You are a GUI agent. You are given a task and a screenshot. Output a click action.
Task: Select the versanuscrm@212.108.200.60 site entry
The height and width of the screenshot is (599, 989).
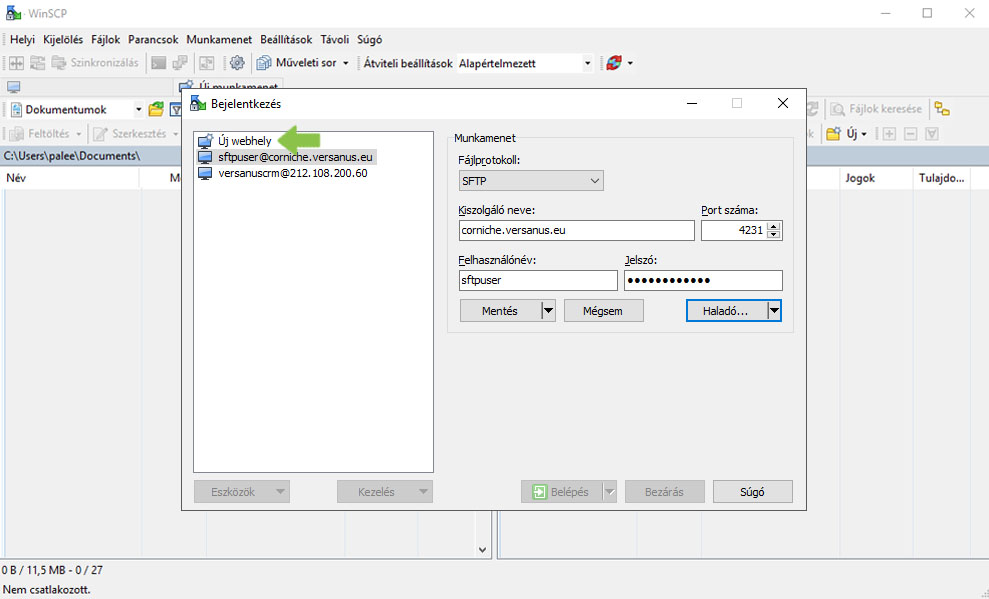(293, 173)
